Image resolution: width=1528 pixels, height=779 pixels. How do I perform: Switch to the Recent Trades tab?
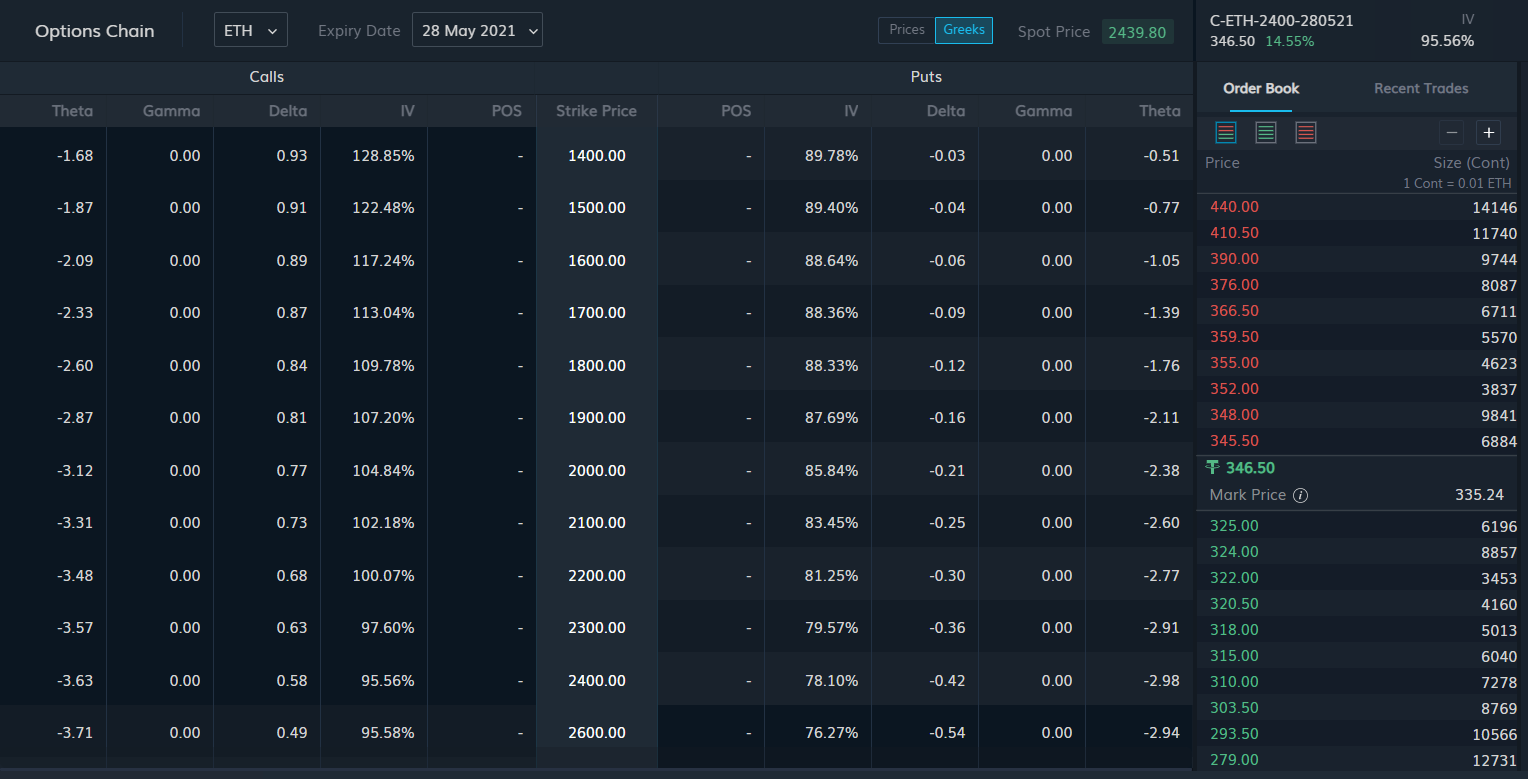pyautogui.click(x=1420, y=88)
